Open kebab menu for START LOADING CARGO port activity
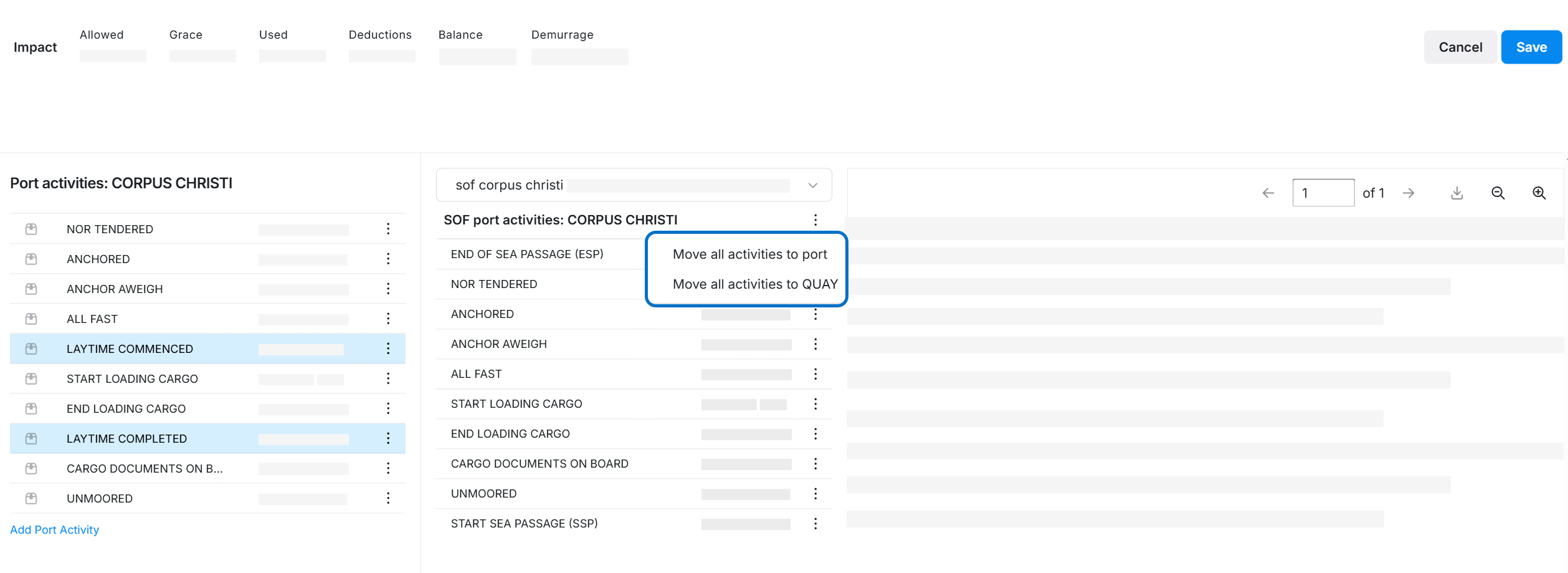 (388, 378)
